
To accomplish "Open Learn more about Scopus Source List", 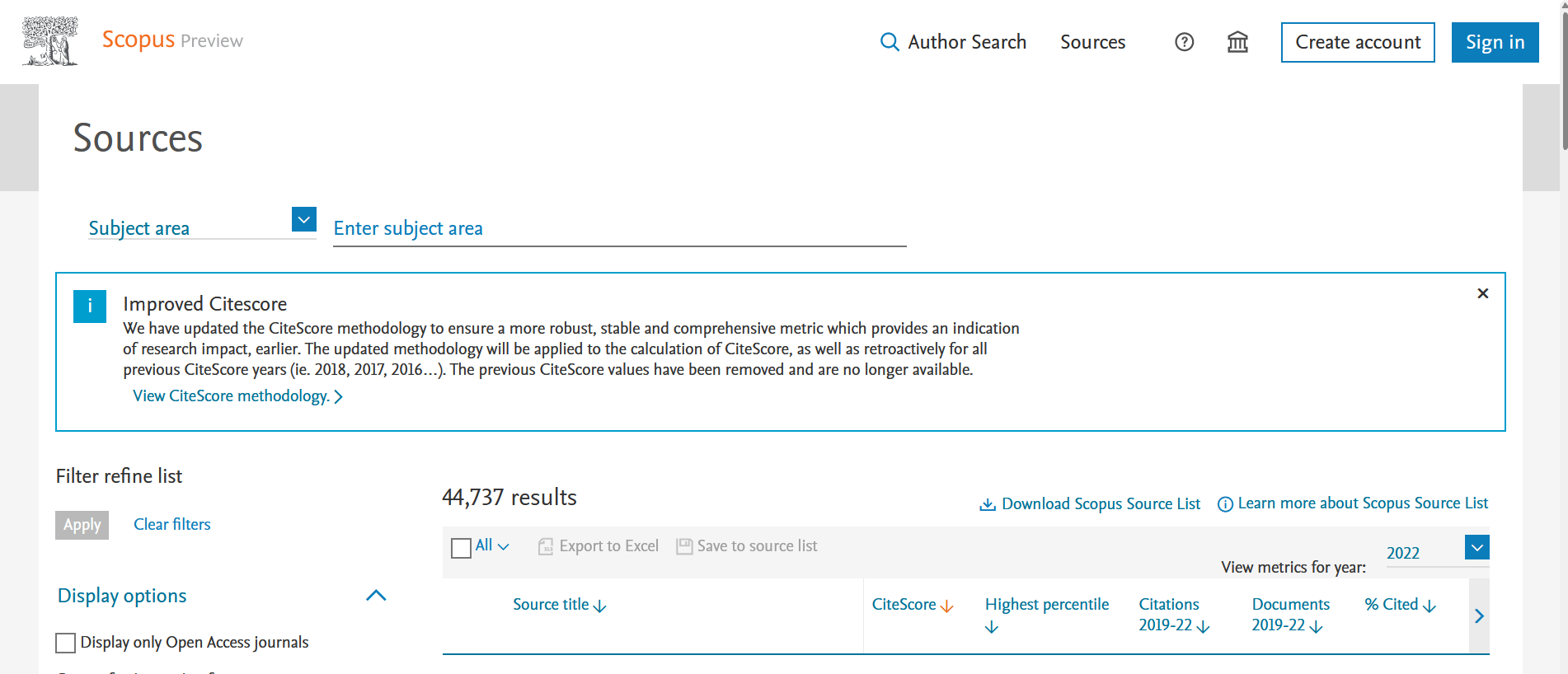I will (1363, 503).
